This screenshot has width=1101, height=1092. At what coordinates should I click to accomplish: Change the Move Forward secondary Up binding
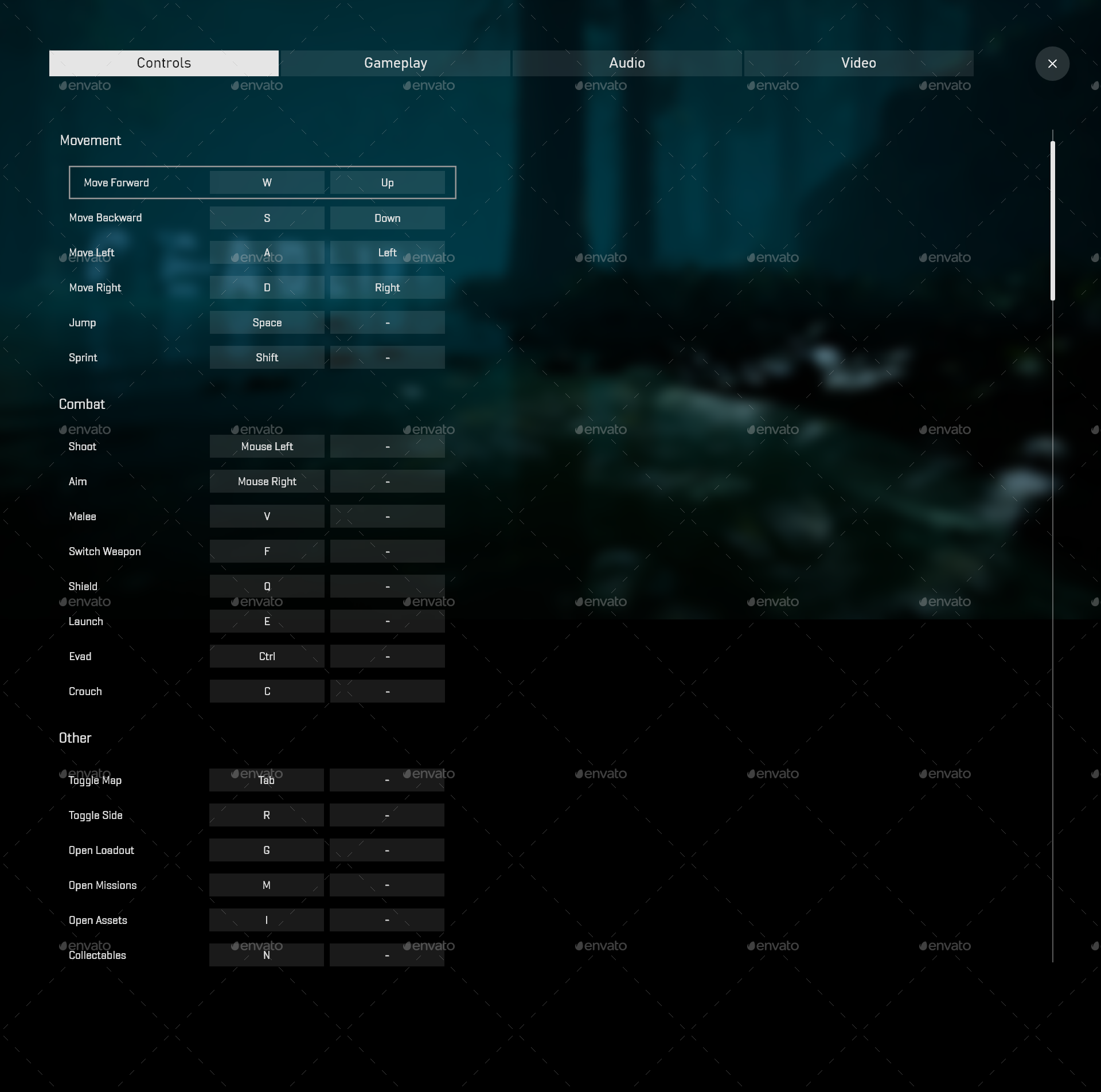[388, 182]
